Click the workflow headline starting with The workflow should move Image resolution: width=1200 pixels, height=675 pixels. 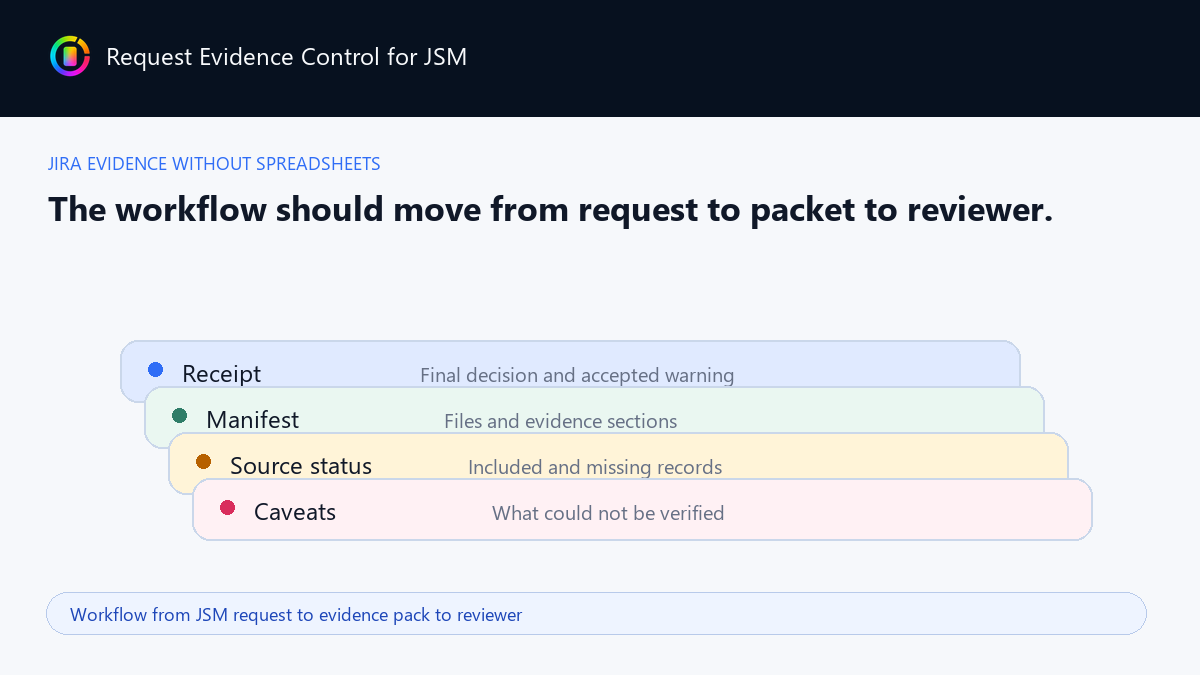coord(550,209)
